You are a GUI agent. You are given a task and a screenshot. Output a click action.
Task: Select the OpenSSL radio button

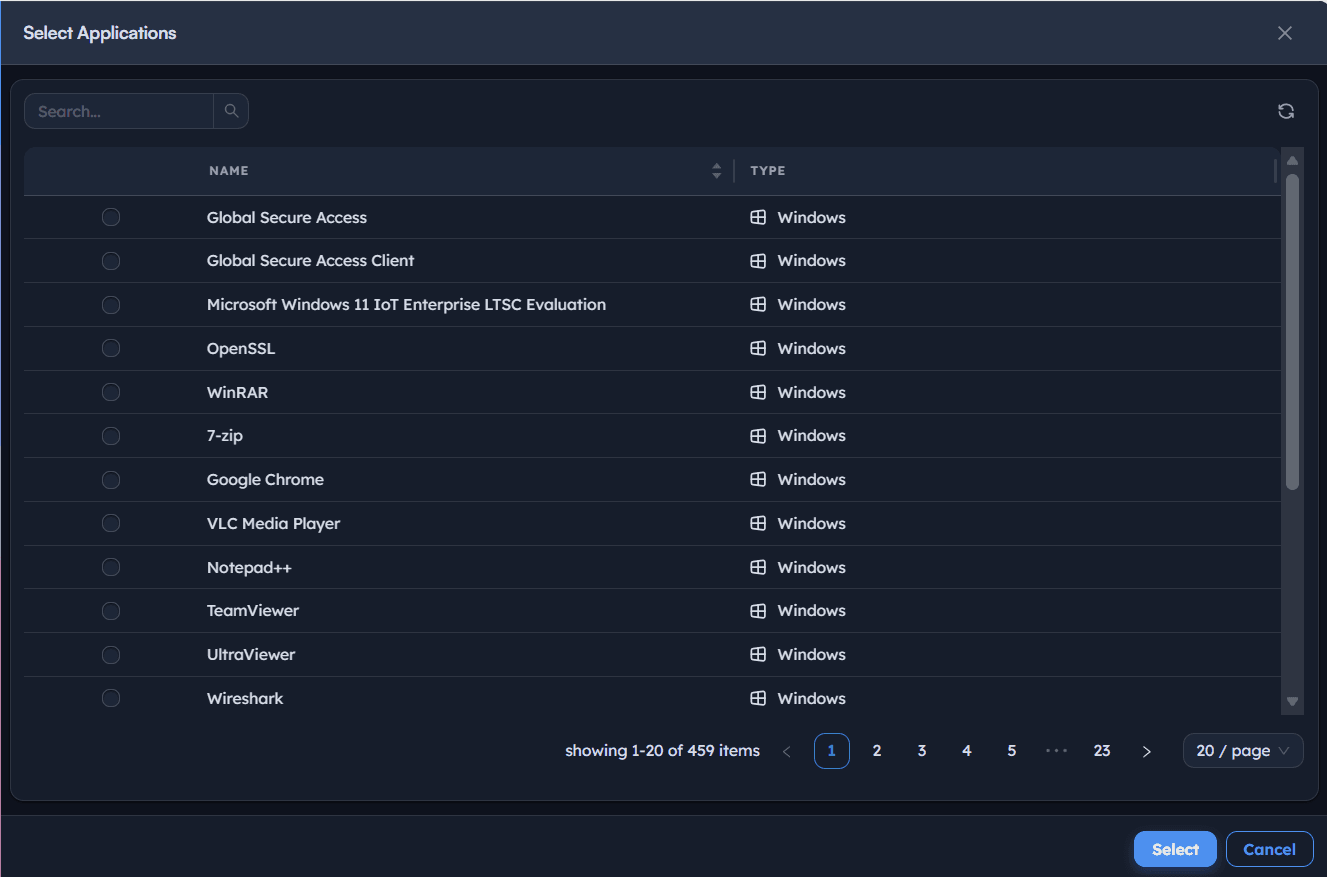click(x=111, y=348)
